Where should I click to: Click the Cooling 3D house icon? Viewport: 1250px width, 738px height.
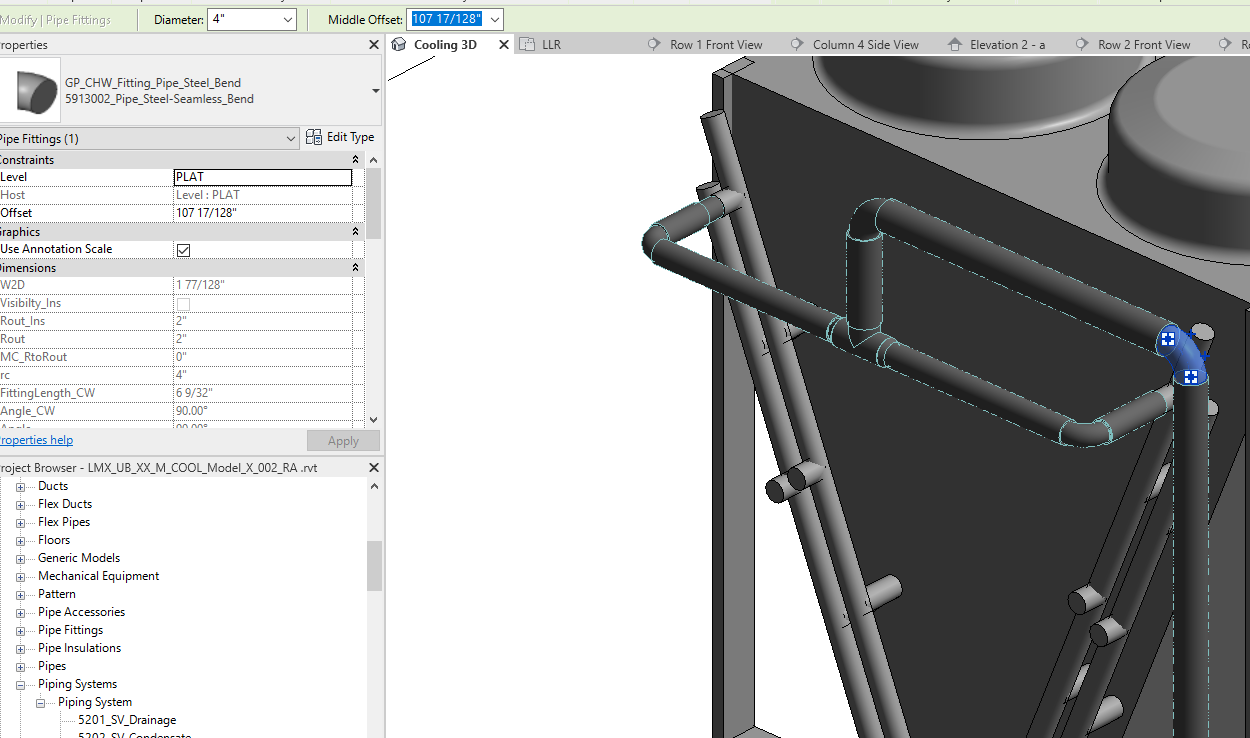399,45
